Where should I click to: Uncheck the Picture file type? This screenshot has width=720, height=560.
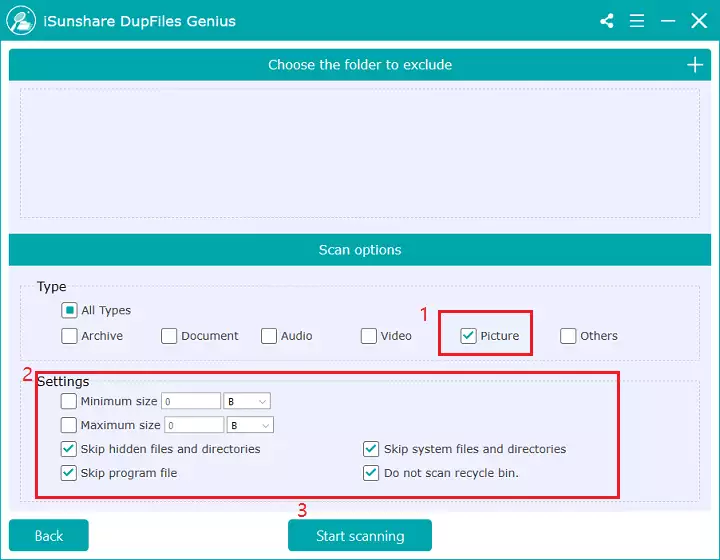click(x=468, y=336)
